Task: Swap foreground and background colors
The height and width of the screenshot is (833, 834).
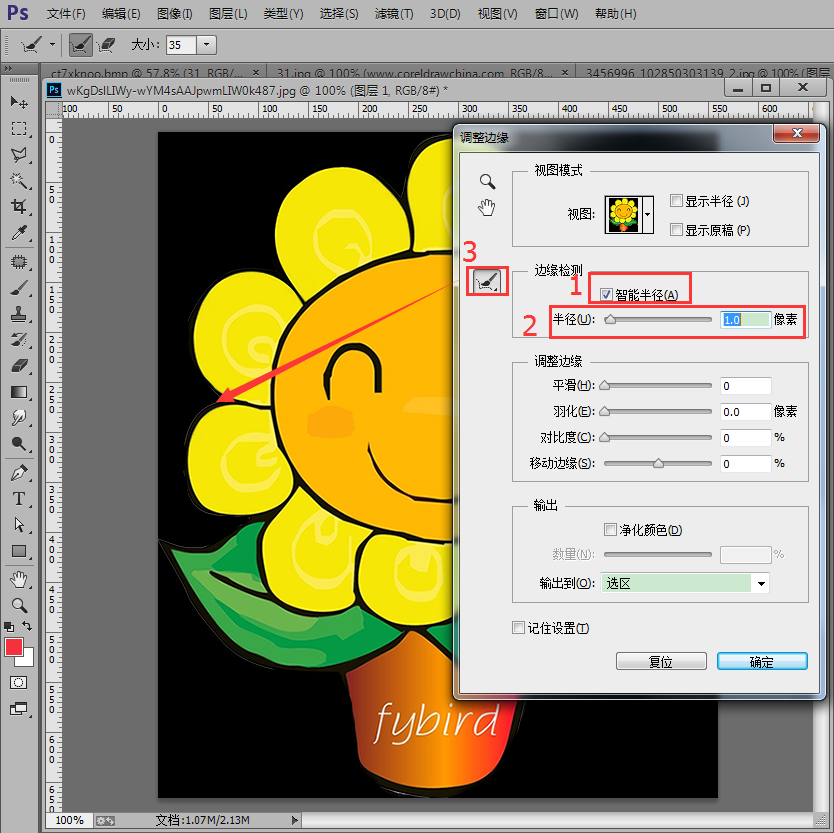Action: pos(27,626)
